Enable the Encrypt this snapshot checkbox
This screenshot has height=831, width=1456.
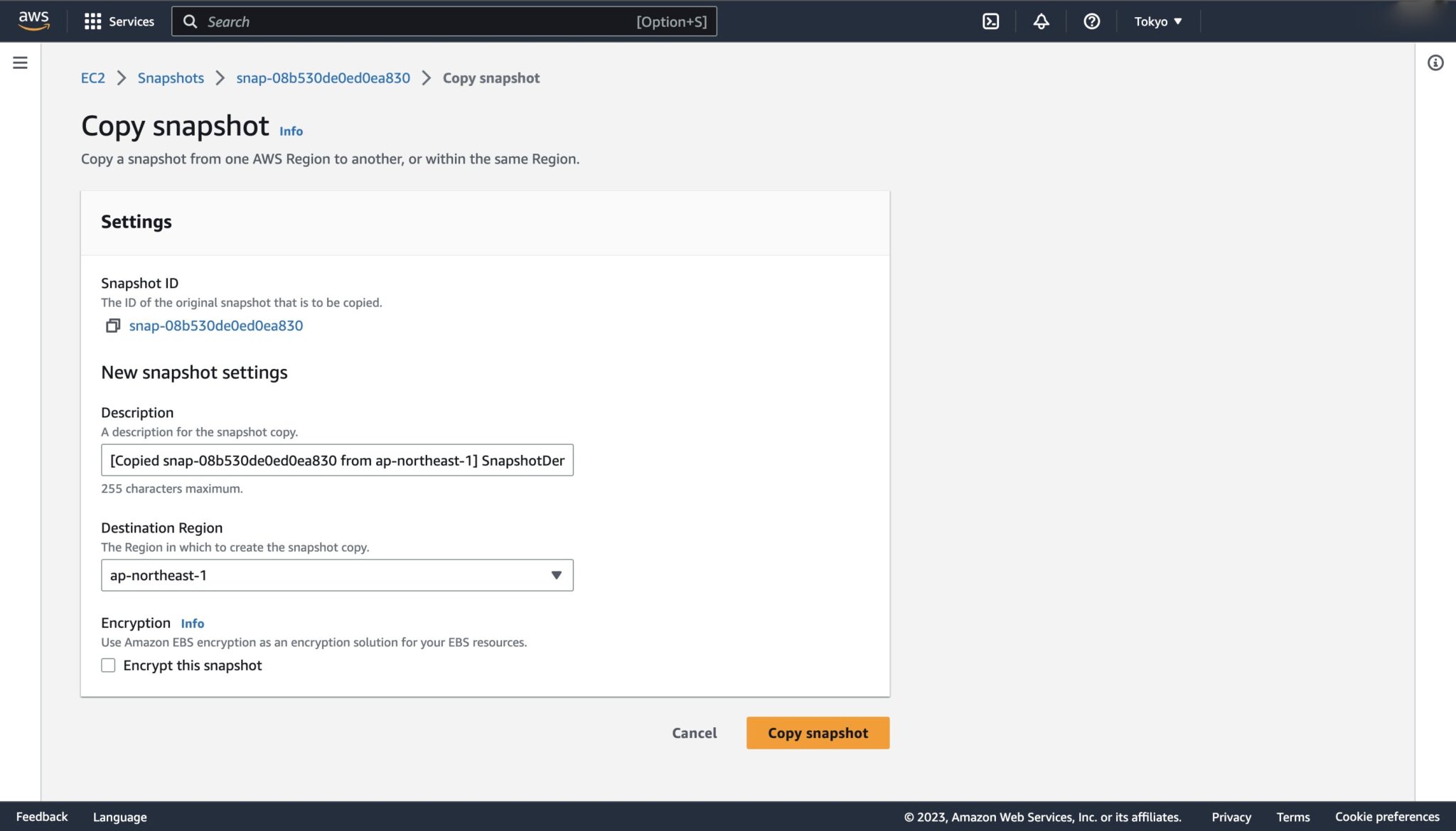pos(108,665)
